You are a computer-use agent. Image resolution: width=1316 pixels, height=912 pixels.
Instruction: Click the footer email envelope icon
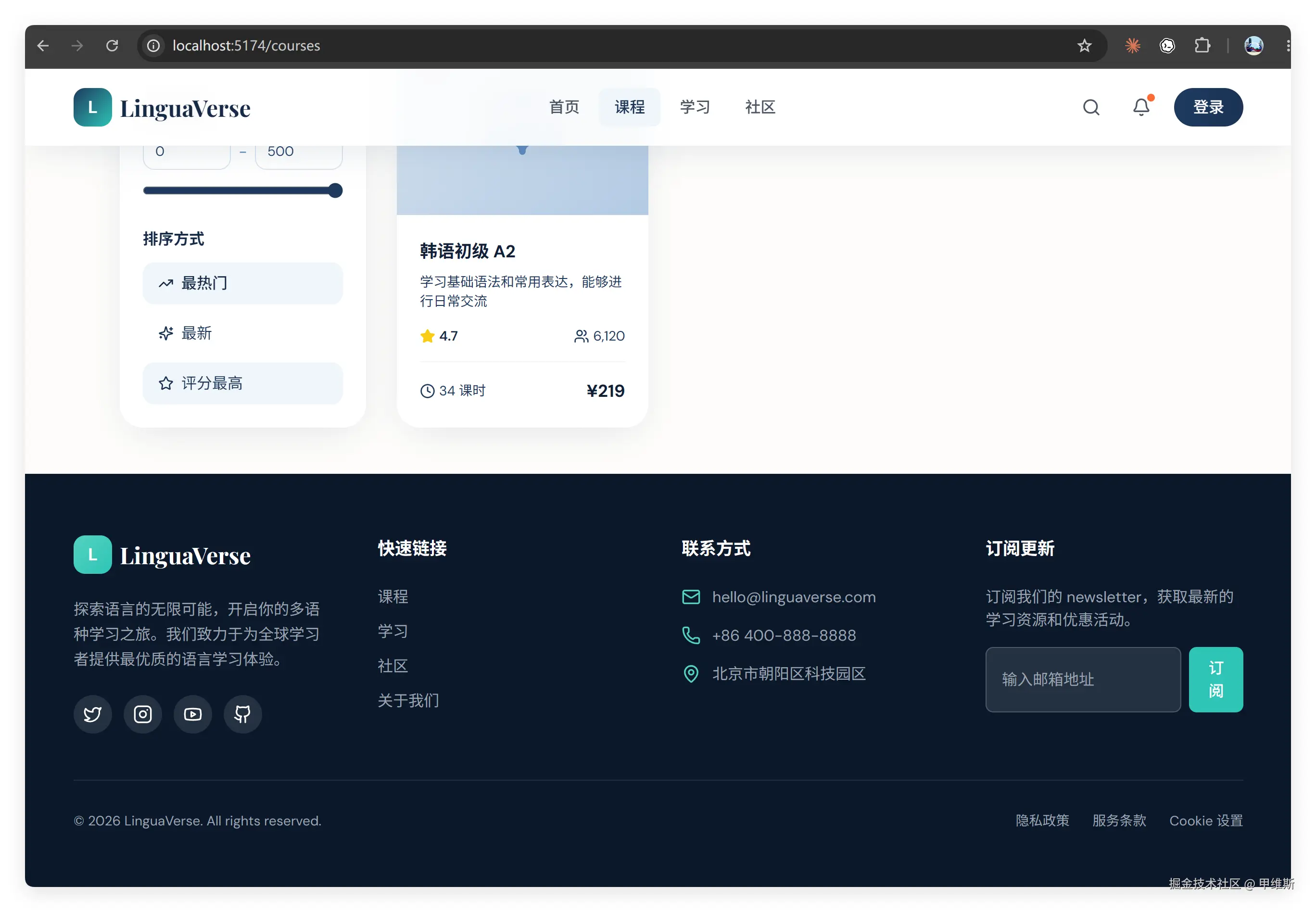691,596
